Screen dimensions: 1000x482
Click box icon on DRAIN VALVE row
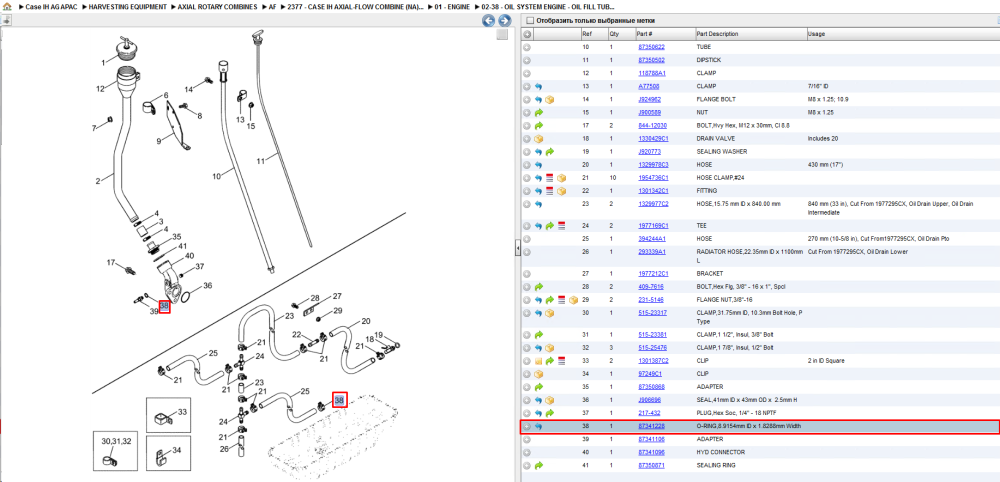click(x=538, y=138)
